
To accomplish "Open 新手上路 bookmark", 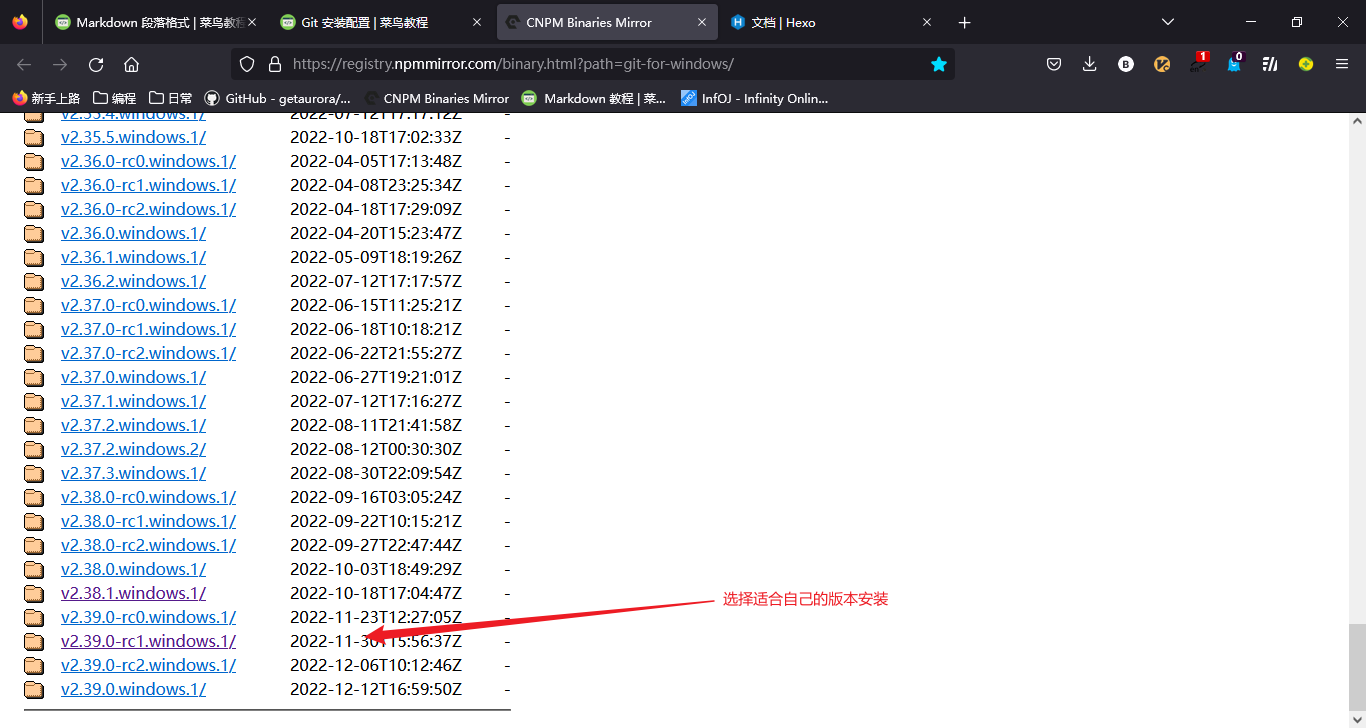I will point(46,98).
